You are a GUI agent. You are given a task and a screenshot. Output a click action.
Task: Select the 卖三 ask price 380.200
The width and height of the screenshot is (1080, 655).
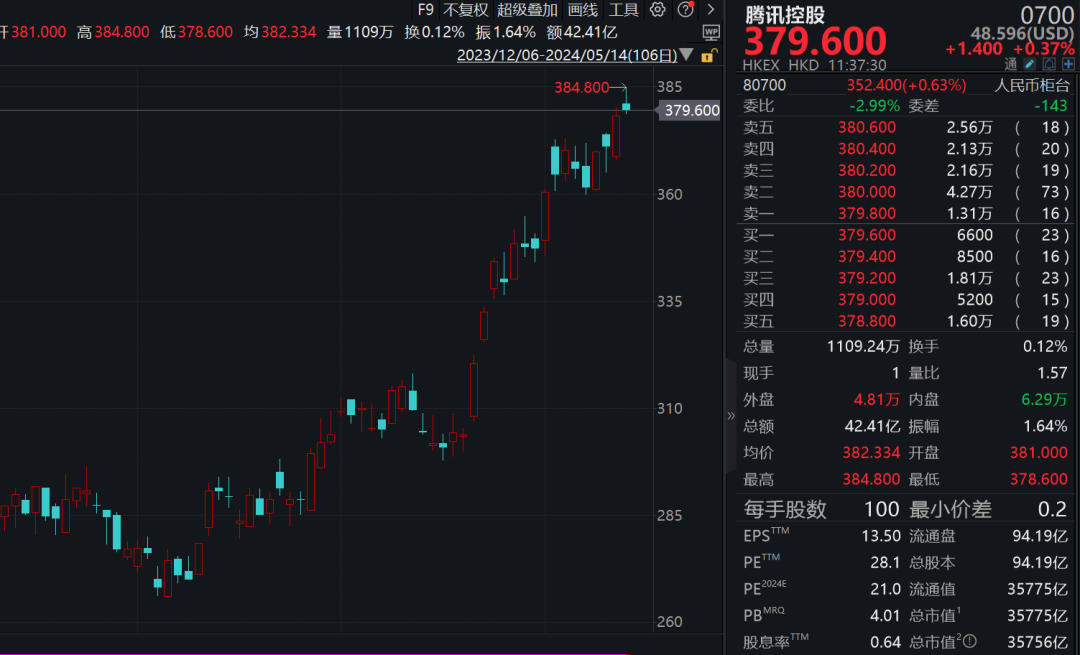(866, 170)
